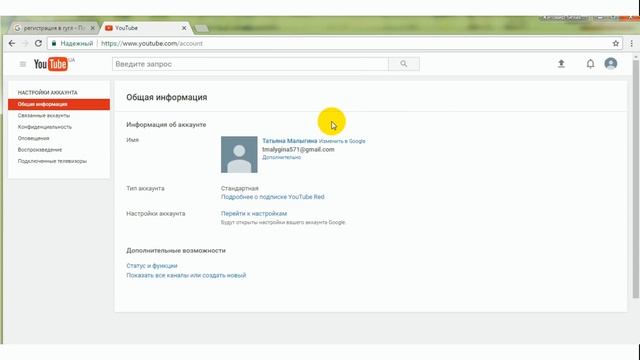Viewport: 640px width, 360px height.
Task: Click the НАСТРОЙКИ АККАУНТА sidebar header
Action: 47,93
